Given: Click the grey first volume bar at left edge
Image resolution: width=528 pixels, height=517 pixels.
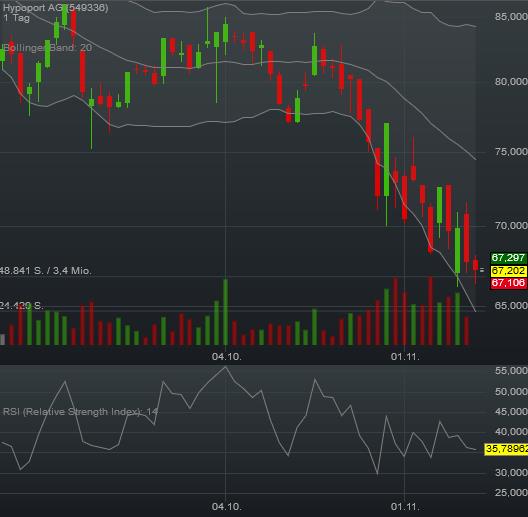Looking at the screenshot, I should pos(3,340).
